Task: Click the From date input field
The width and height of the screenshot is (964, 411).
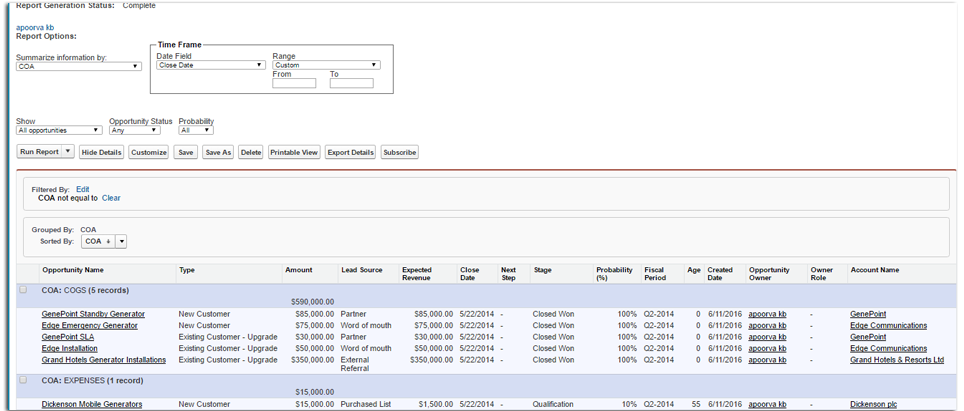Action: pos(294,83)
